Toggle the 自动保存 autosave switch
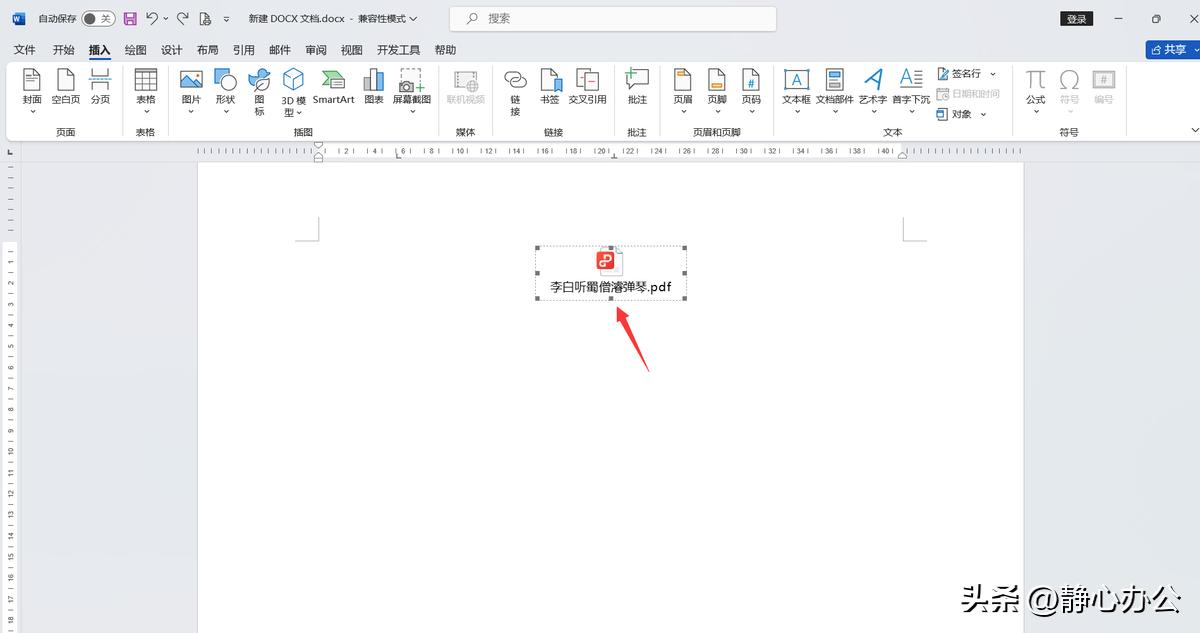This screenshot has width=1200, height=633. pyautogui.click(x=97, y=19)
